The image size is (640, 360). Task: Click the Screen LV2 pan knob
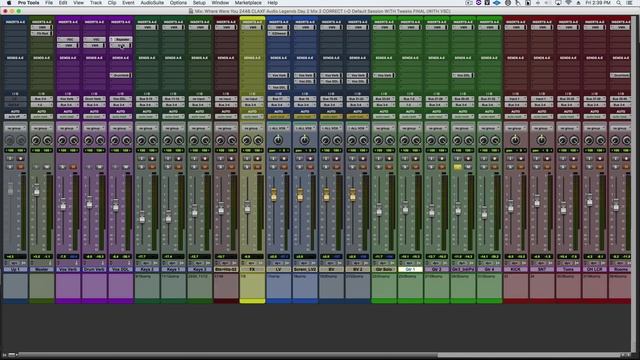click(x=304, y=140)
